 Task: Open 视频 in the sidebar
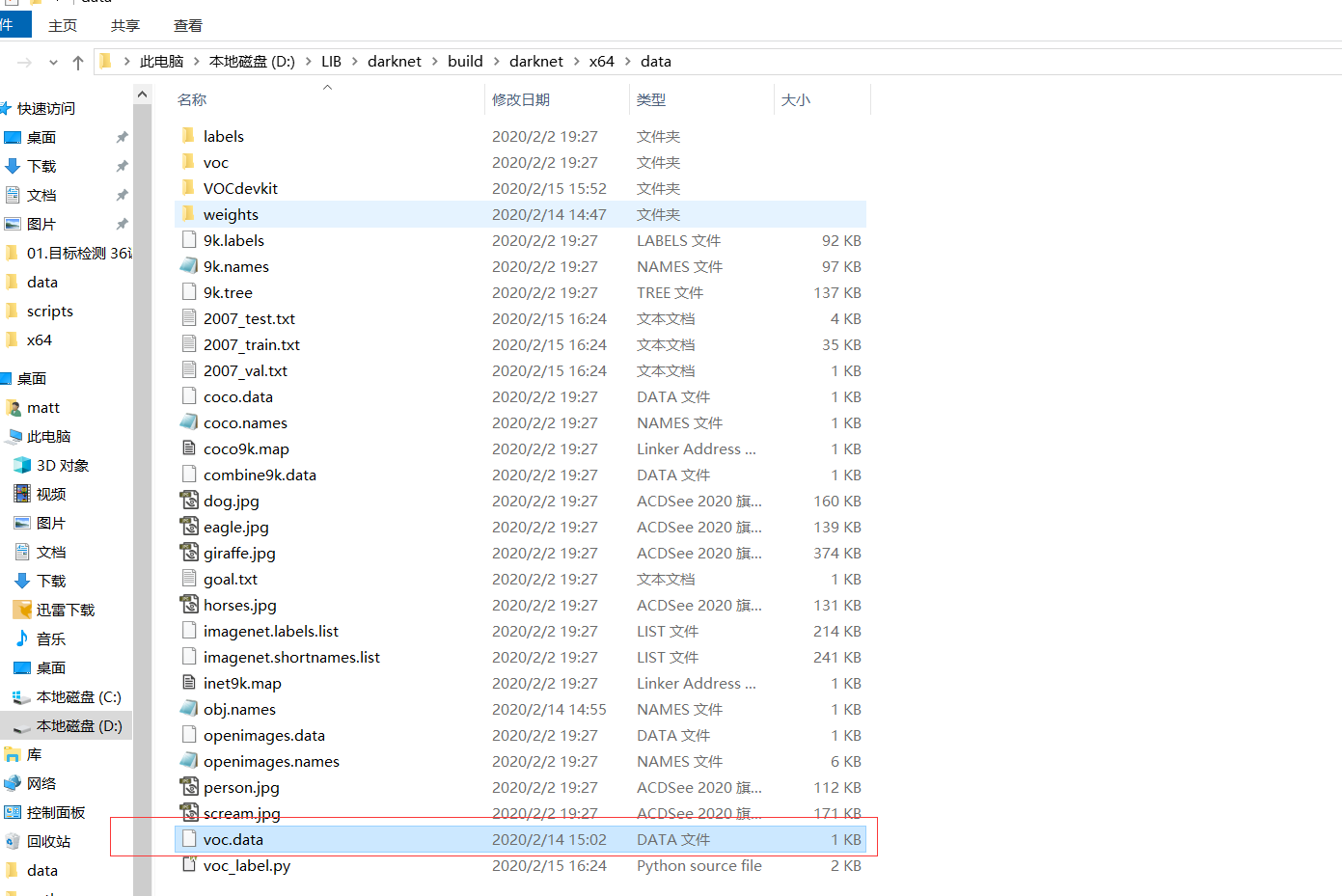pyautogui.click(x=51, y=494)
